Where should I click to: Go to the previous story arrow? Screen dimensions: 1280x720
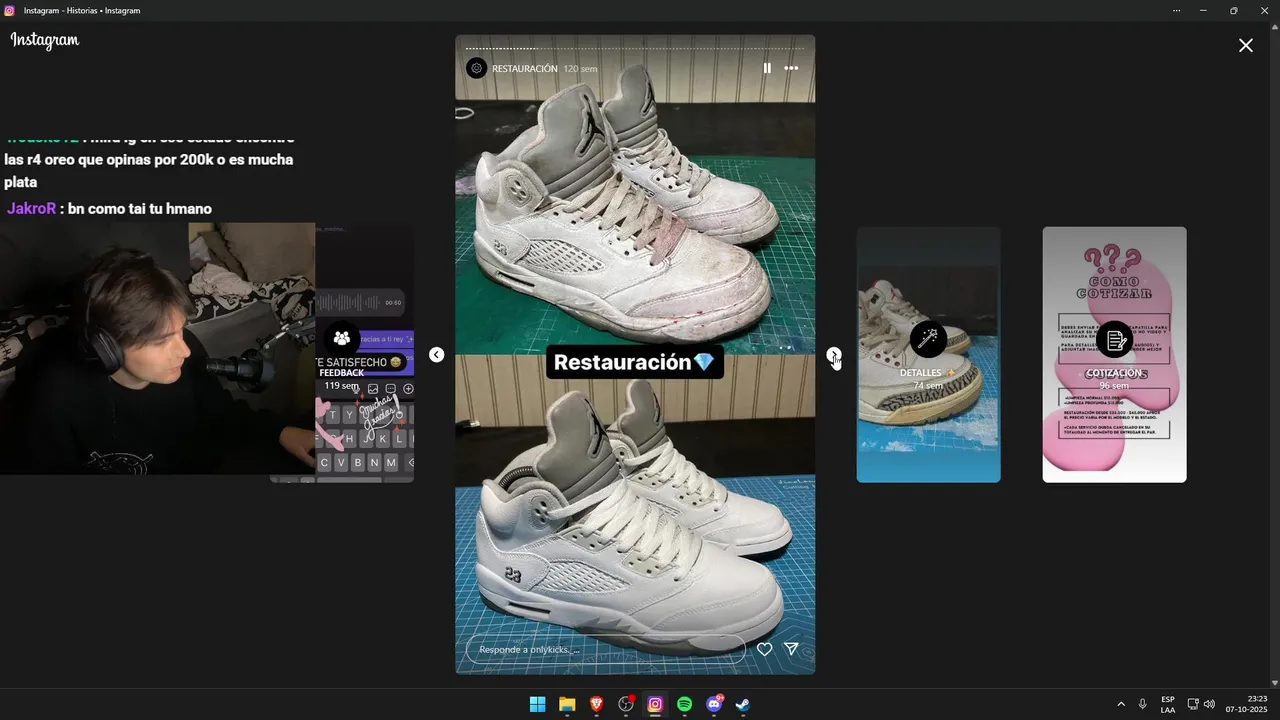coord(436,355)
